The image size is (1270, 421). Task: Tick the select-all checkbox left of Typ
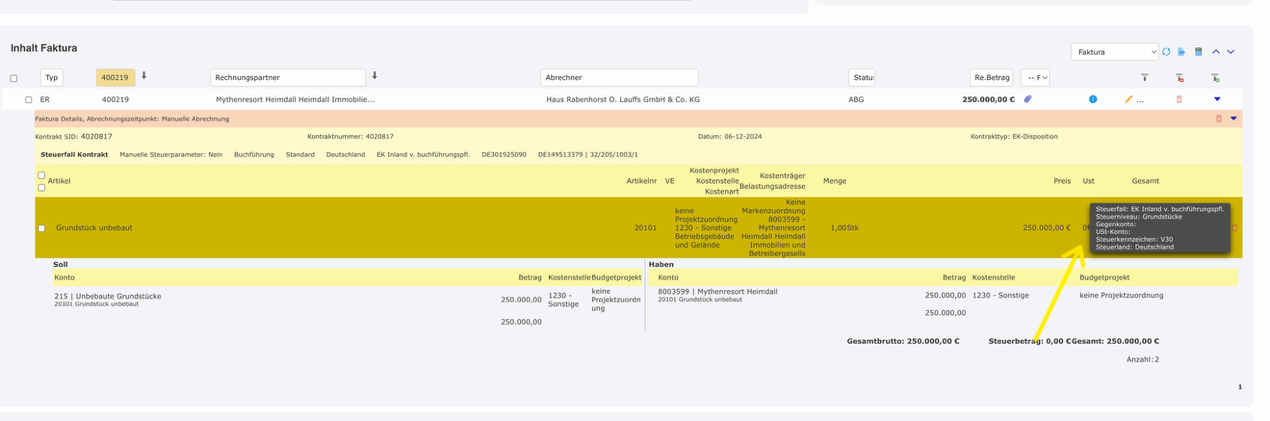[x=14, y=78]
